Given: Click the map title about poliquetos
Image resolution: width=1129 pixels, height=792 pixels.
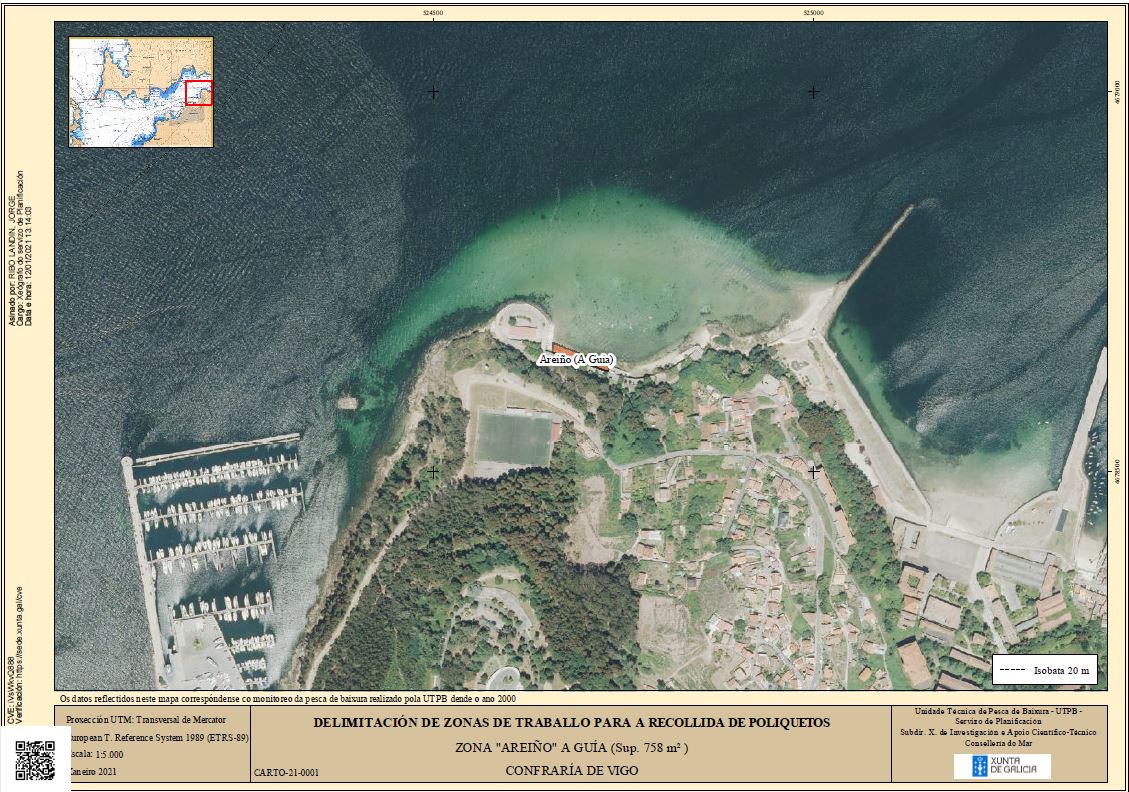Looking at the screenshot, I should pos(571,722).
